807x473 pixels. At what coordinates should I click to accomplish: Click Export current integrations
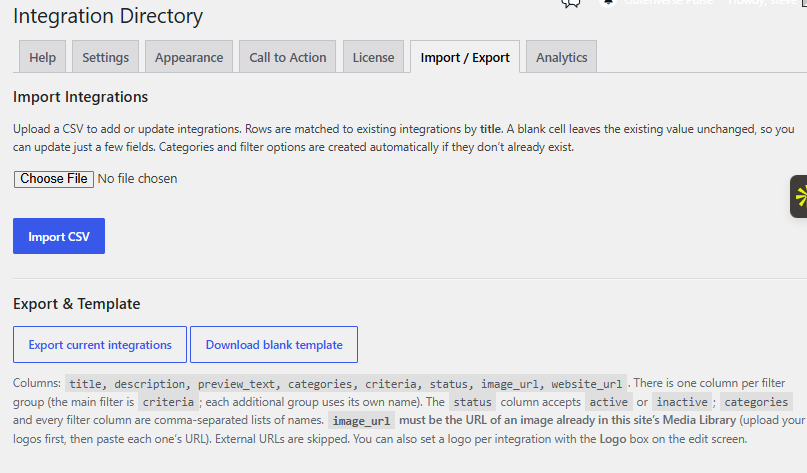[100, 345]
